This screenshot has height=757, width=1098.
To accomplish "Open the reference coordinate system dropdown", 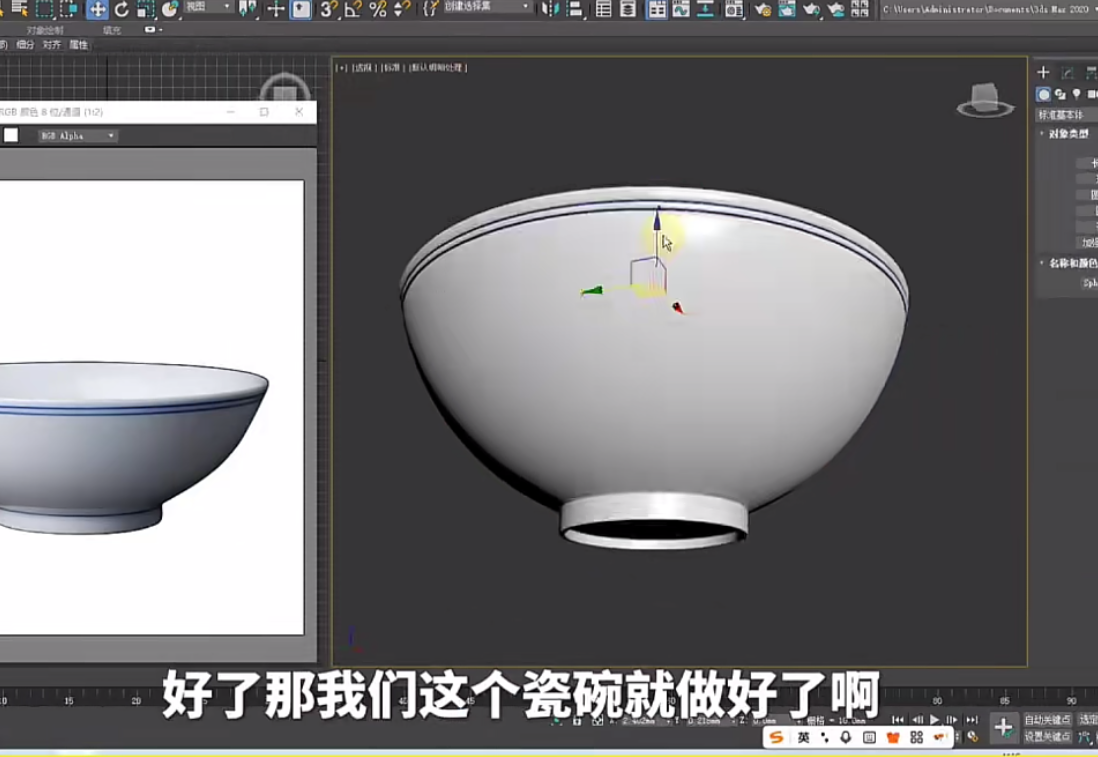I will pos(207,8).
